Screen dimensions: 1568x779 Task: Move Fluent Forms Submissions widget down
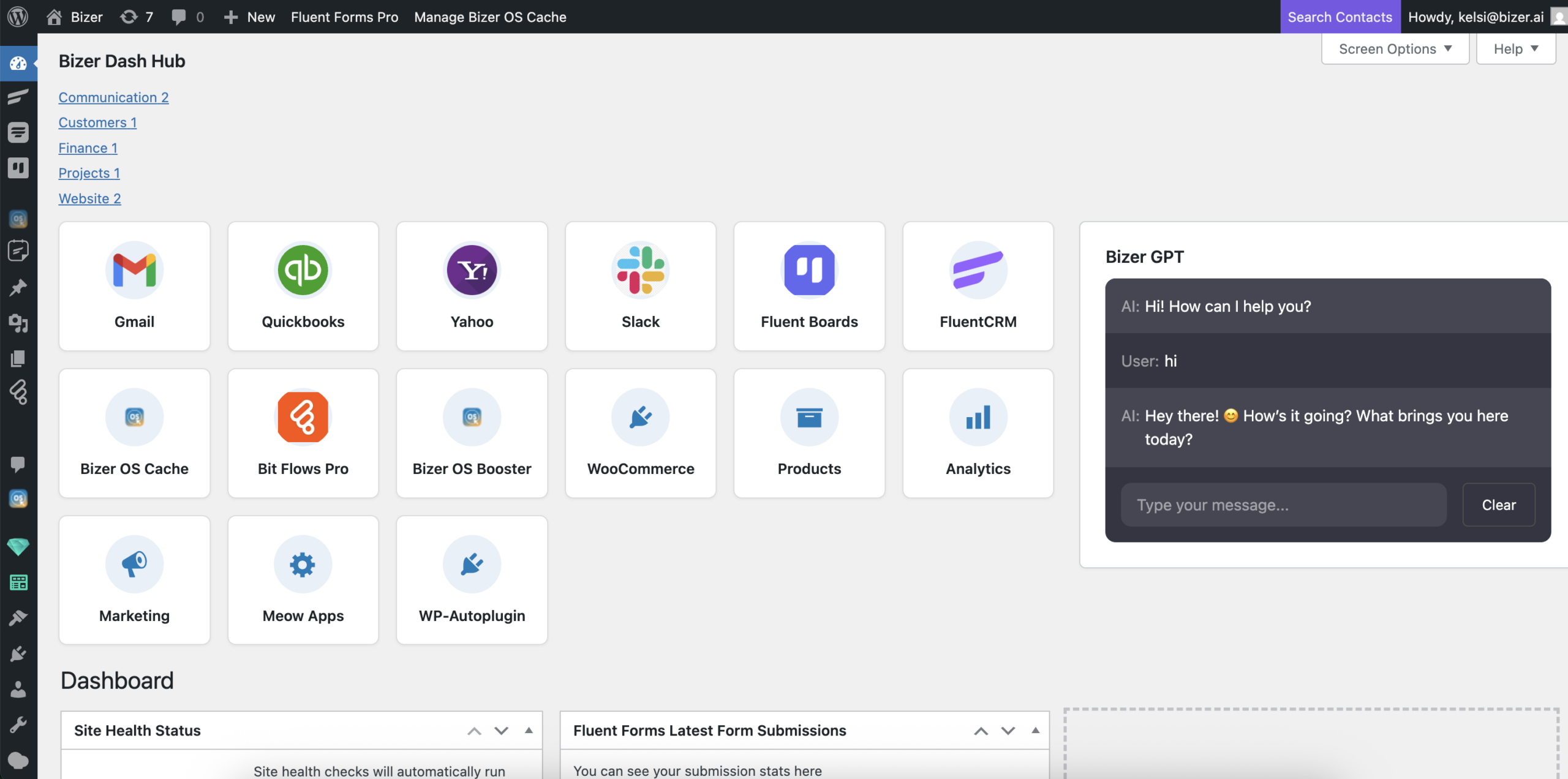click(1008, 731)
